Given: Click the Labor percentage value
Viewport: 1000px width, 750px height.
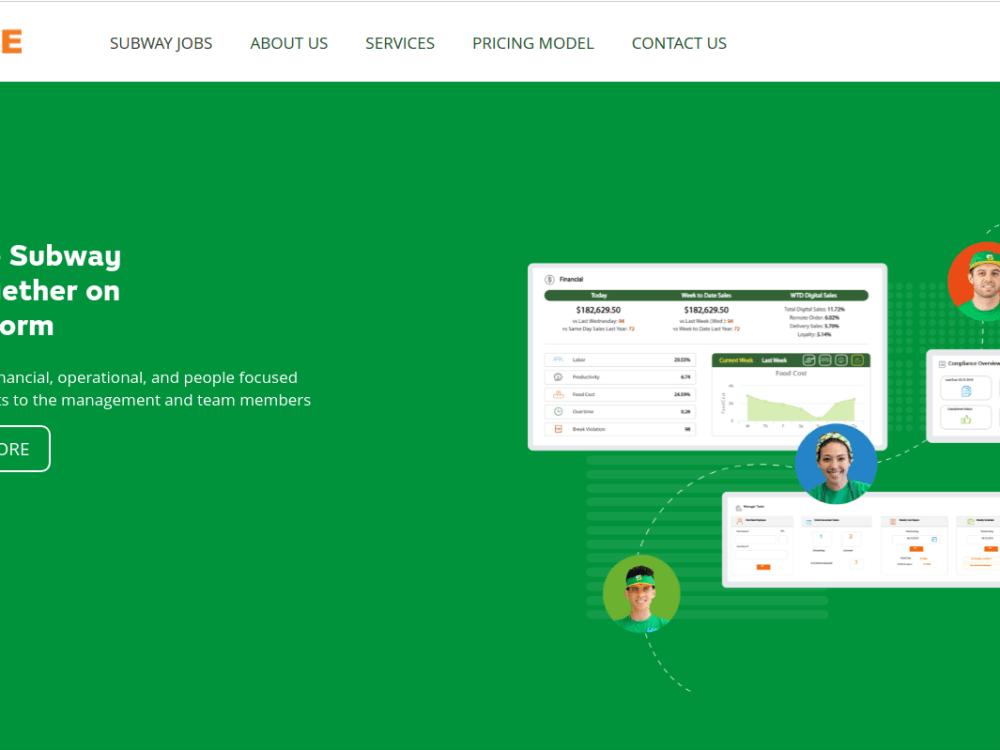Looking at the screenshot, I should 682,360.
